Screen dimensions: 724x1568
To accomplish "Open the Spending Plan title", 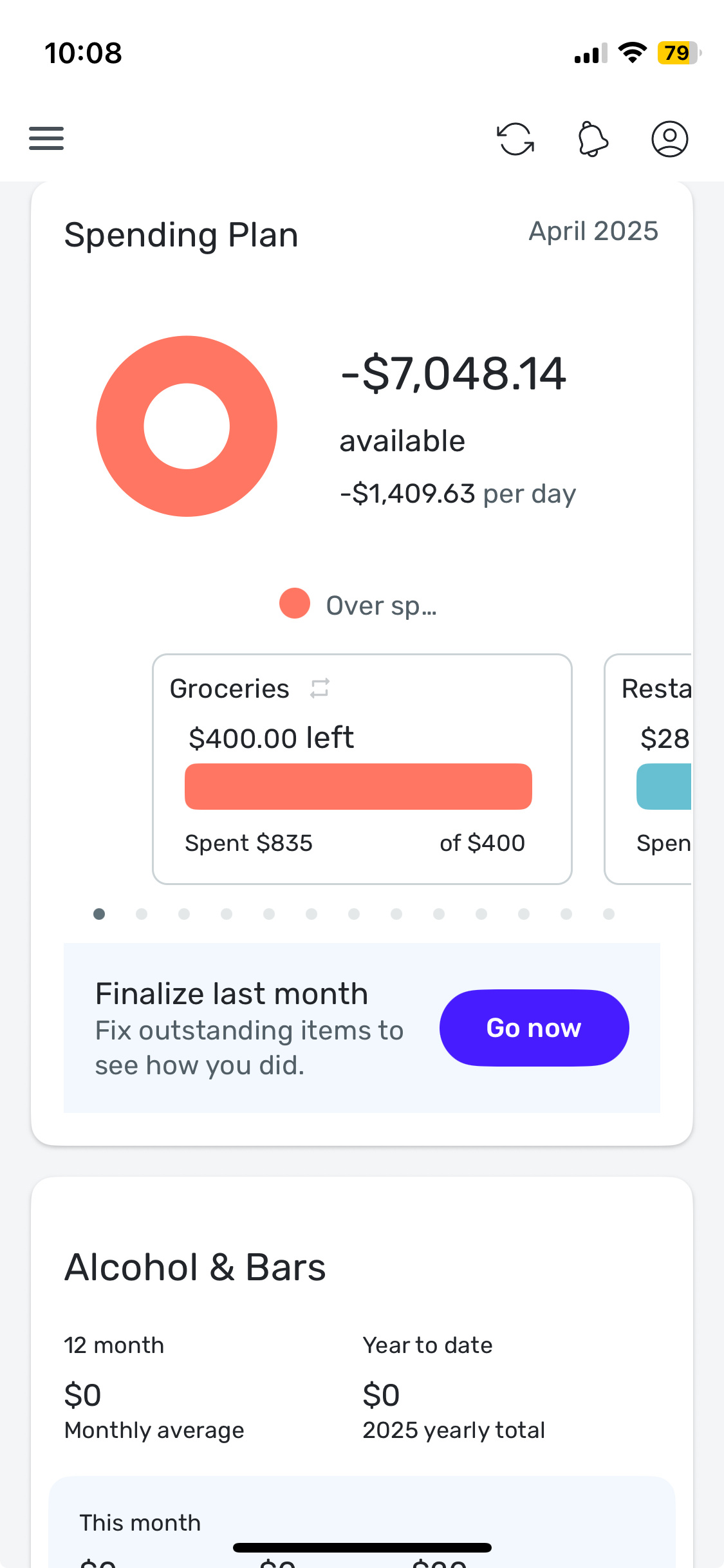I will click(181, 235).
